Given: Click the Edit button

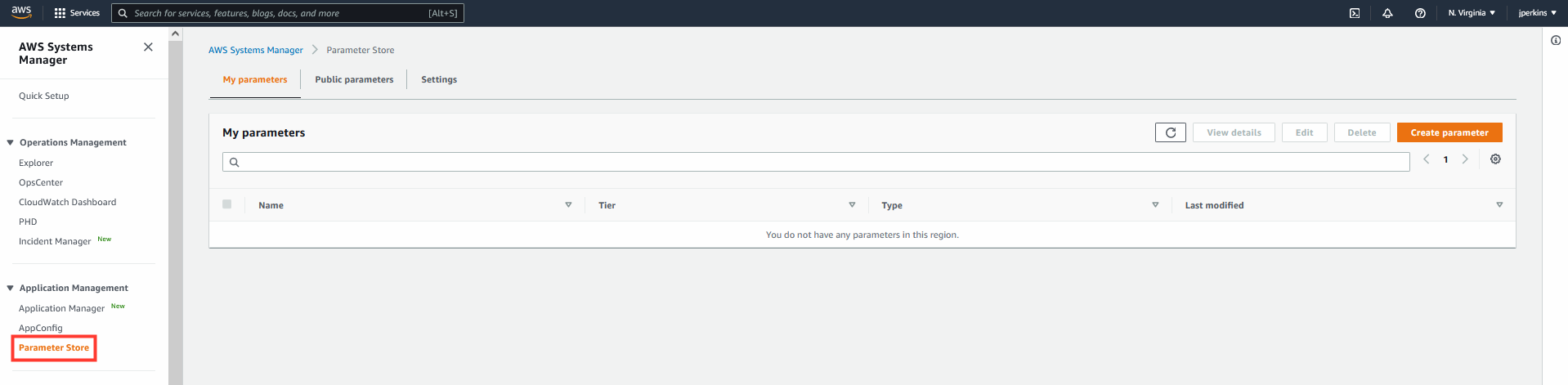Looking at the screenshot, I should coord(1304,132).
